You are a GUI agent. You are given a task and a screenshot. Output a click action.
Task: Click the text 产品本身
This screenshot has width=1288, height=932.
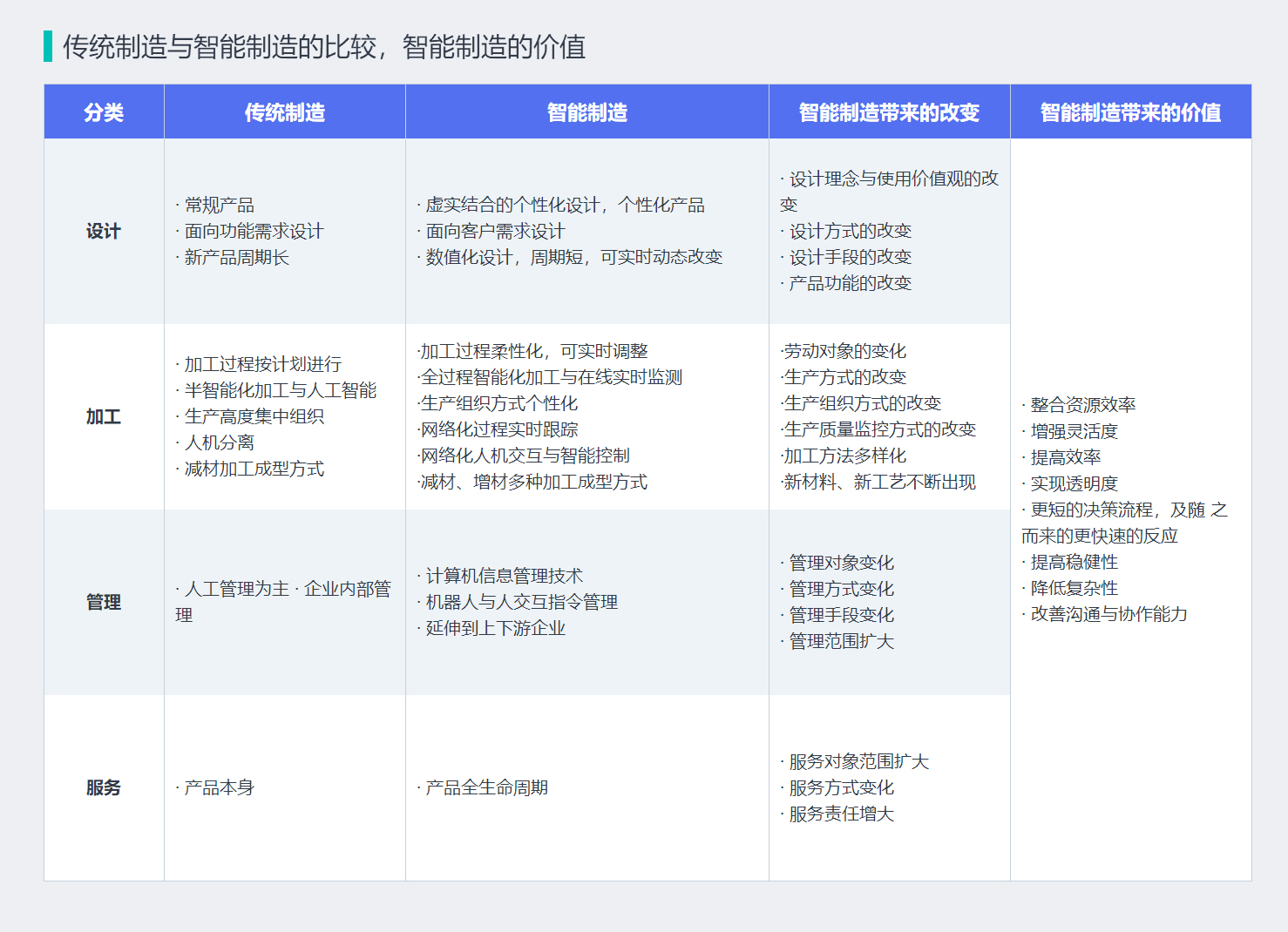(x=215, y=788)
